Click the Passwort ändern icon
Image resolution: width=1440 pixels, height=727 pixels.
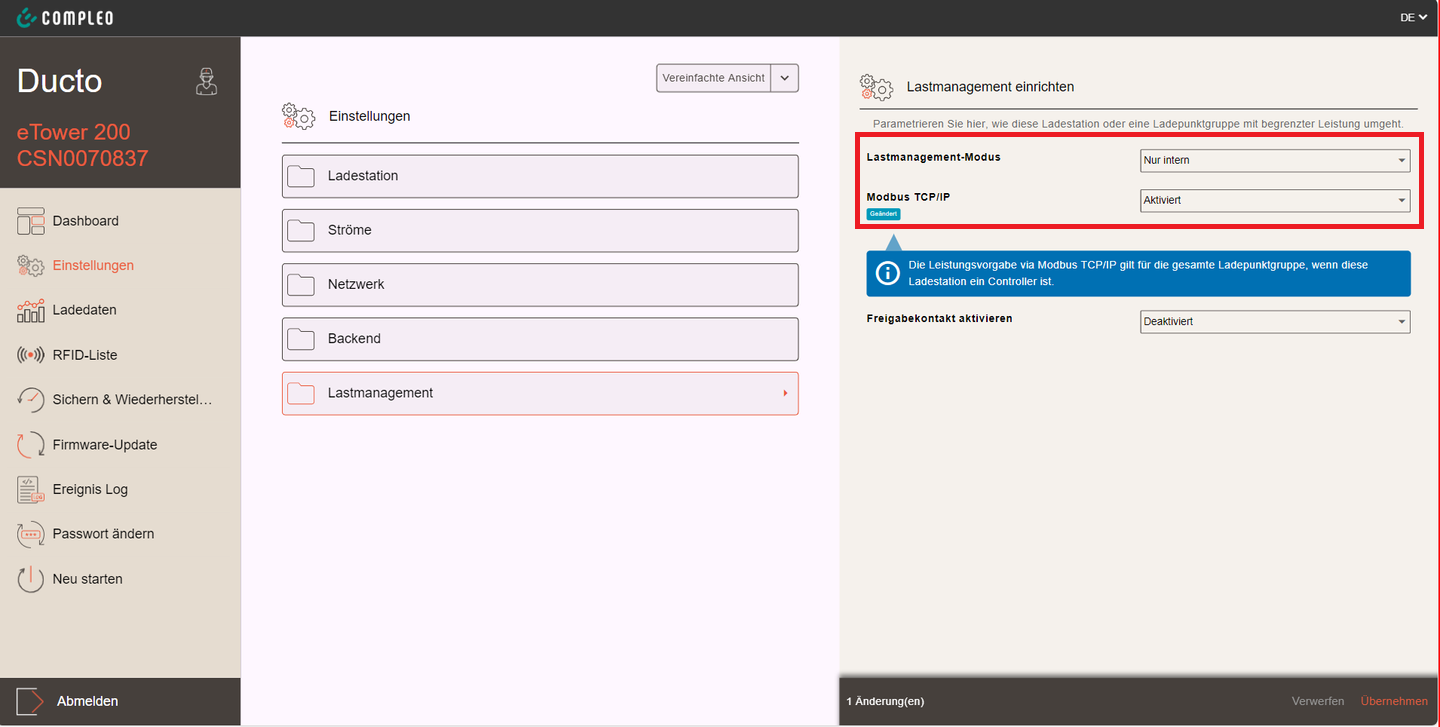coord(31,534)
